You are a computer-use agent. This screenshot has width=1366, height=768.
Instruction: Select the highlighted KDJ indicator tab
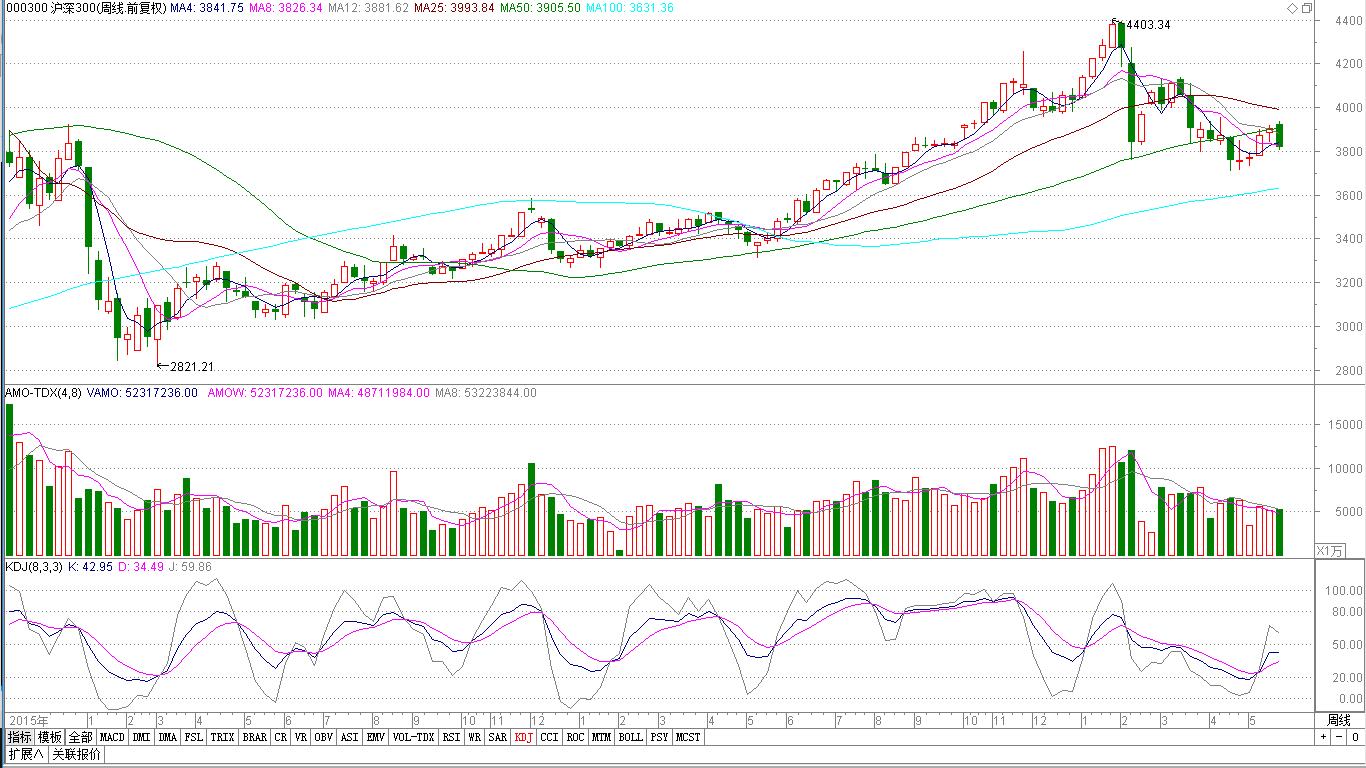pos(524,737)
